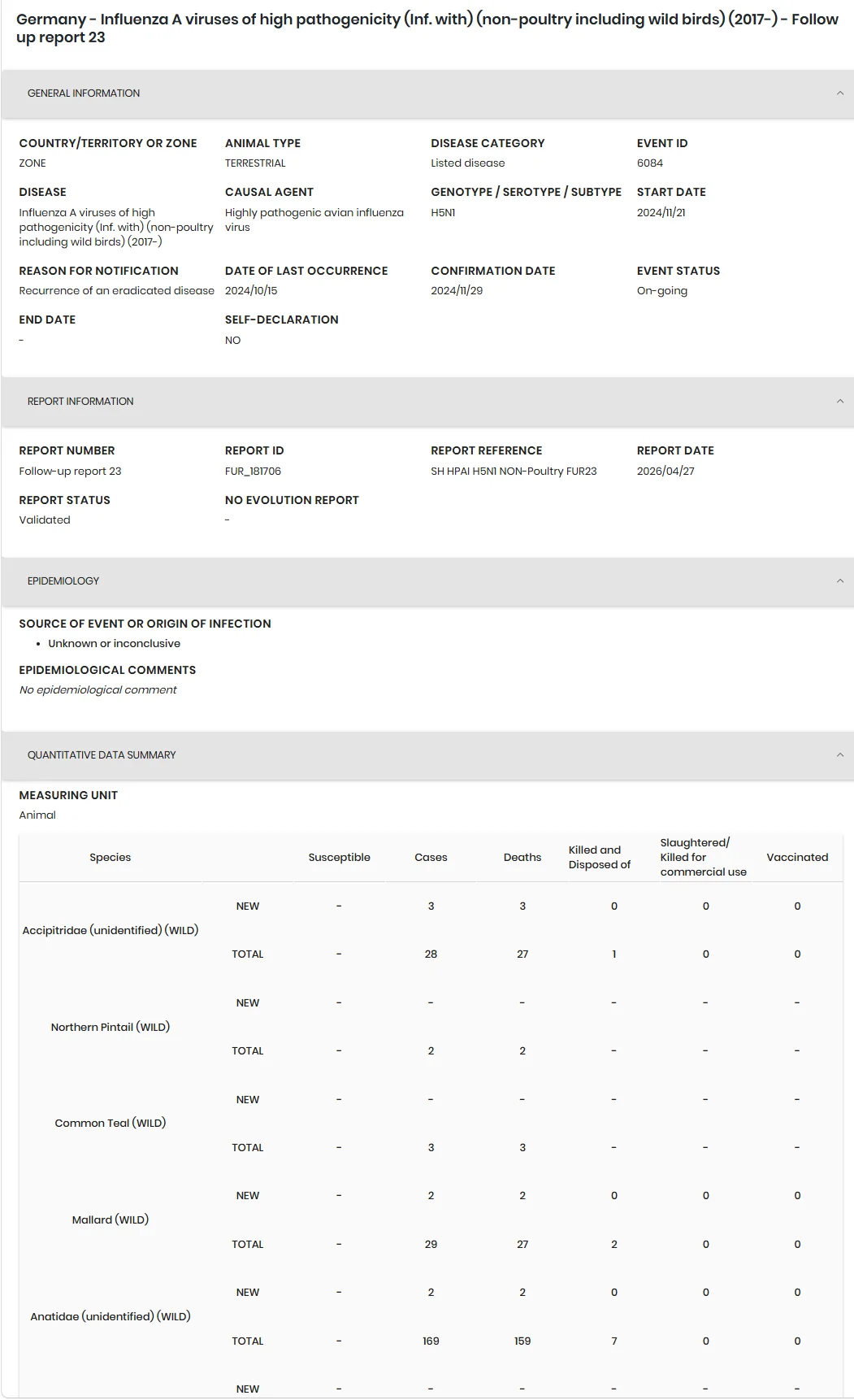This screenshot has height=1400, width=854.
Task: Click the REPORT INFORMATION header label
Action: (x=80, y=402)
